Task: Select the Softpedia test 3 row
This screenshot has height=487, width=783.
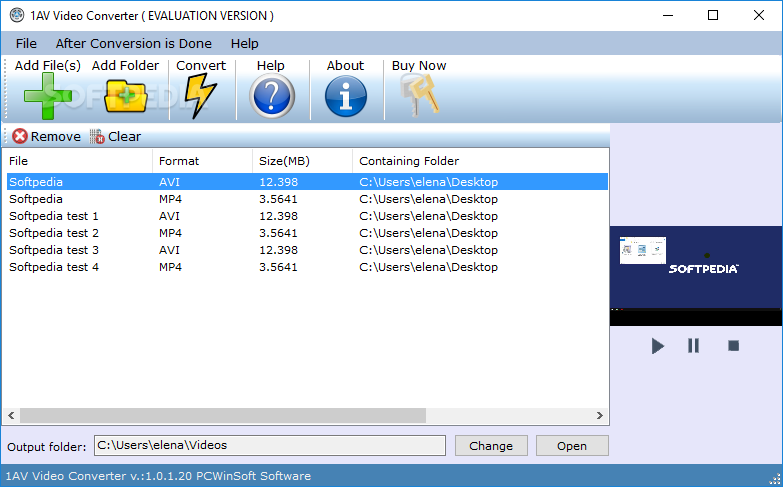Action: pyautogui.click(x=307, y=250)
